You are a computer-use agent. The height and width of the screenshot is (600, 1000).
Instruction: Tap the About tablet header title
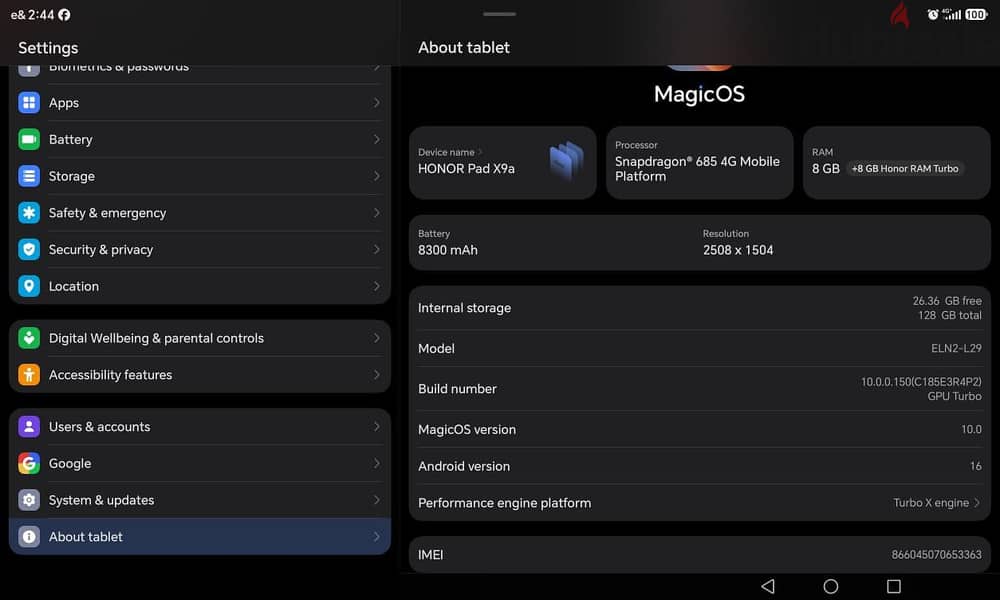coord(464,48)
